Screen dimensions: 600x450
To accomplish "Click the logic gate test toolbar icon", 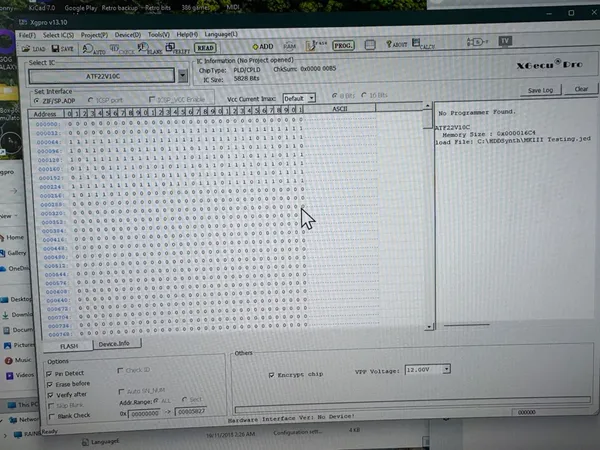I will point(477,42).
